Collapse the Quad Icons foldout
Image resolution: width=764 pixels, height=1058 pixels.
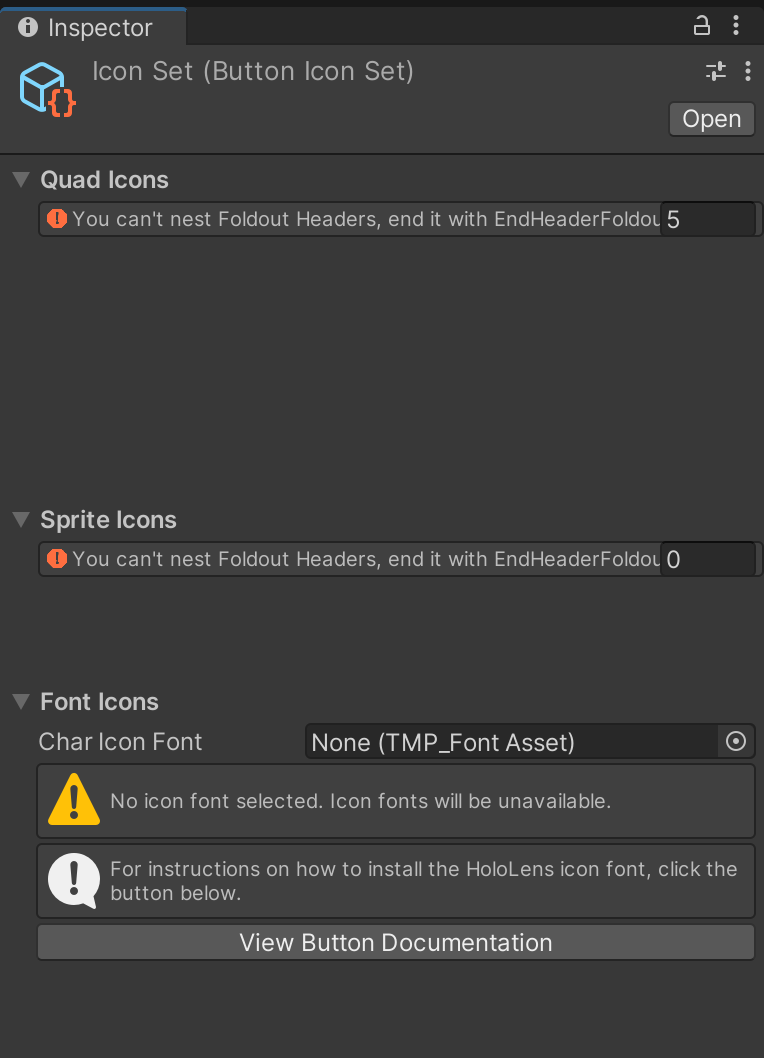click(20, 179)
